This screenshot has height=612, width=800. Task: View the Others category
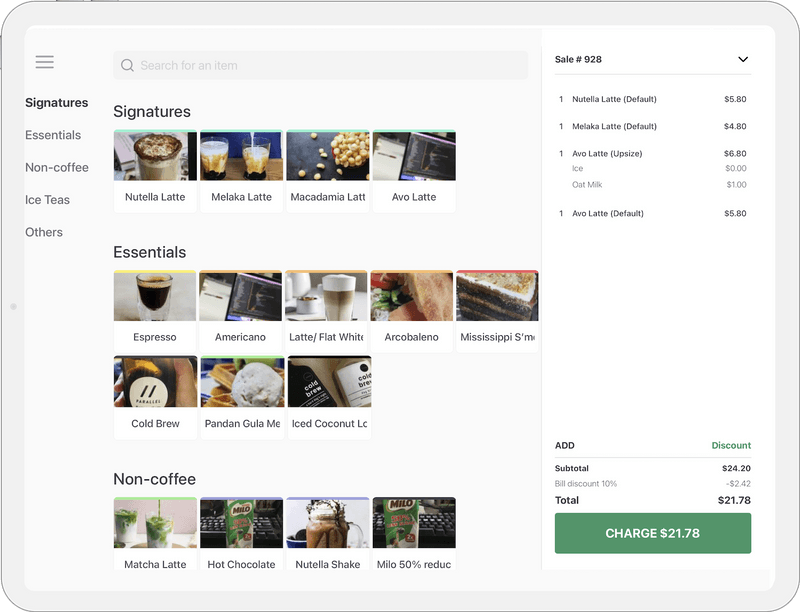tap(45, 232)
